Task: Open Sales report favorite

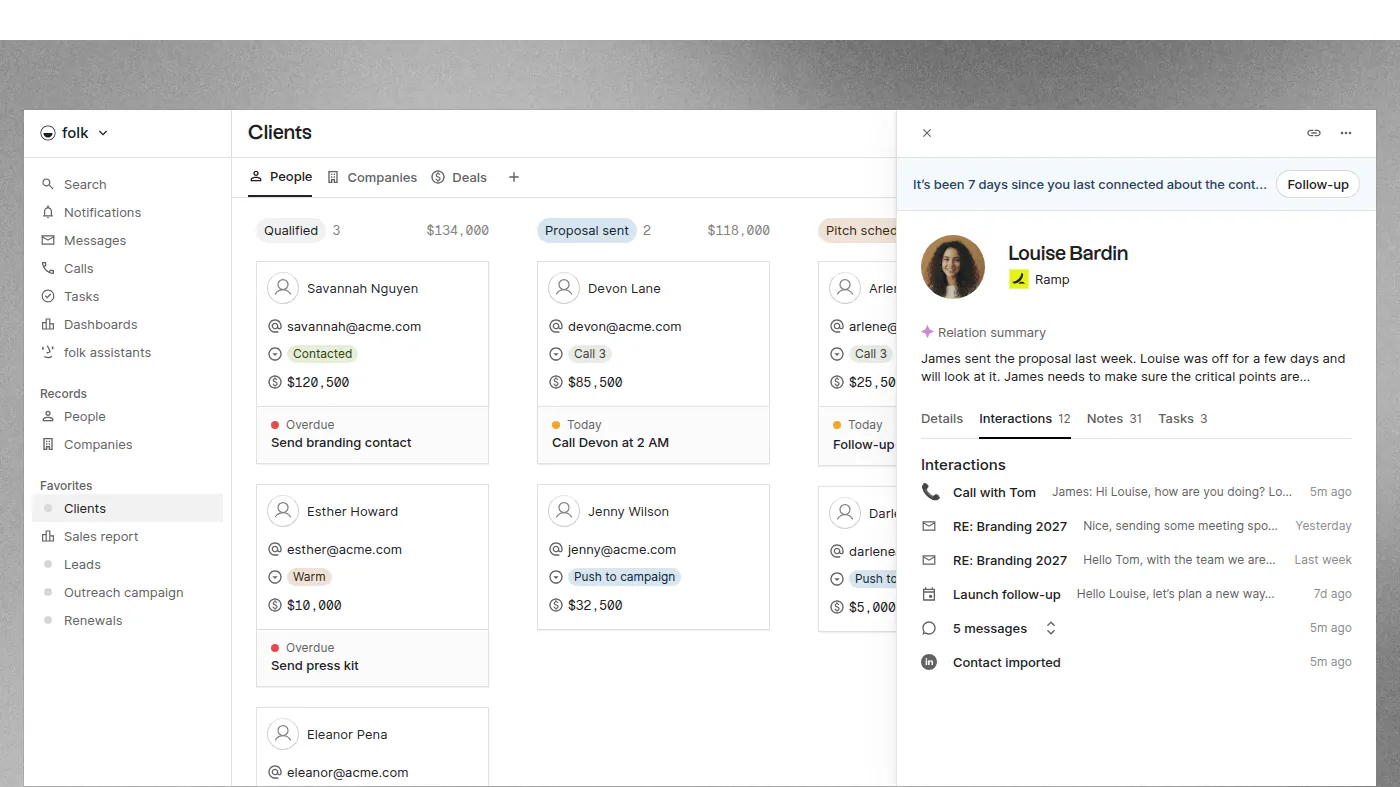Action: click(127, 536)
